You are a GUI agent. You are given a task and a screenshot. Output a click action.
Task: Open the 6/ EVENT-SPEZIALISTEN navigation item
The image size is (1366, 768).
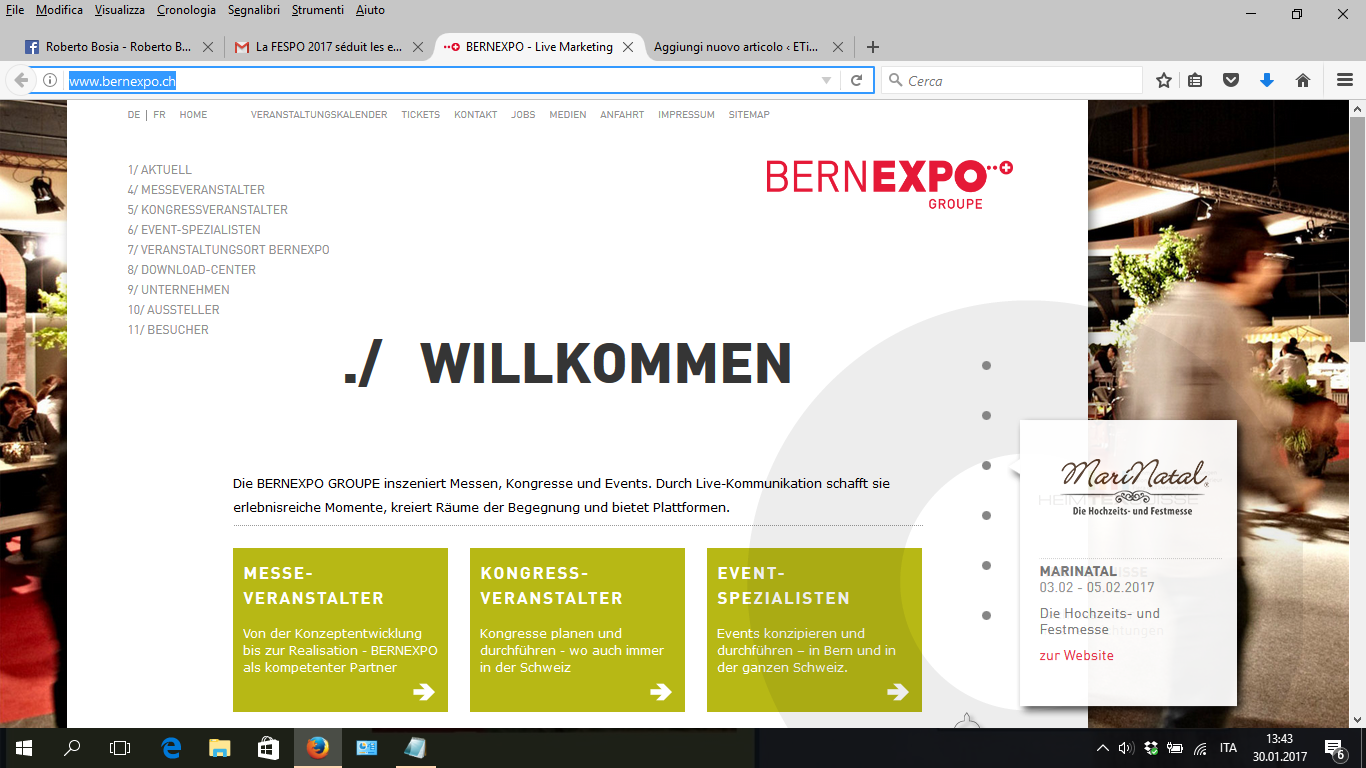194,230
